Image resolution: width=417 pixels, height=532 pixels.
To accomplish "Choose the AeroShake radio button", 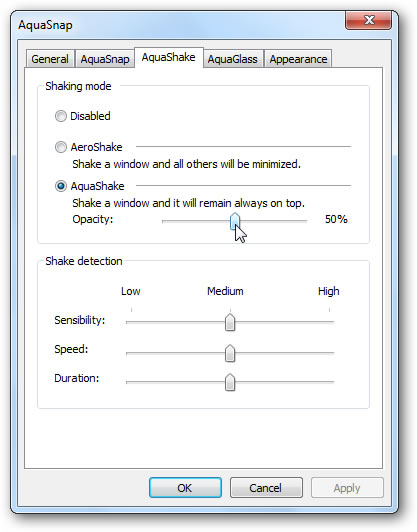I will tap(61, 147).
